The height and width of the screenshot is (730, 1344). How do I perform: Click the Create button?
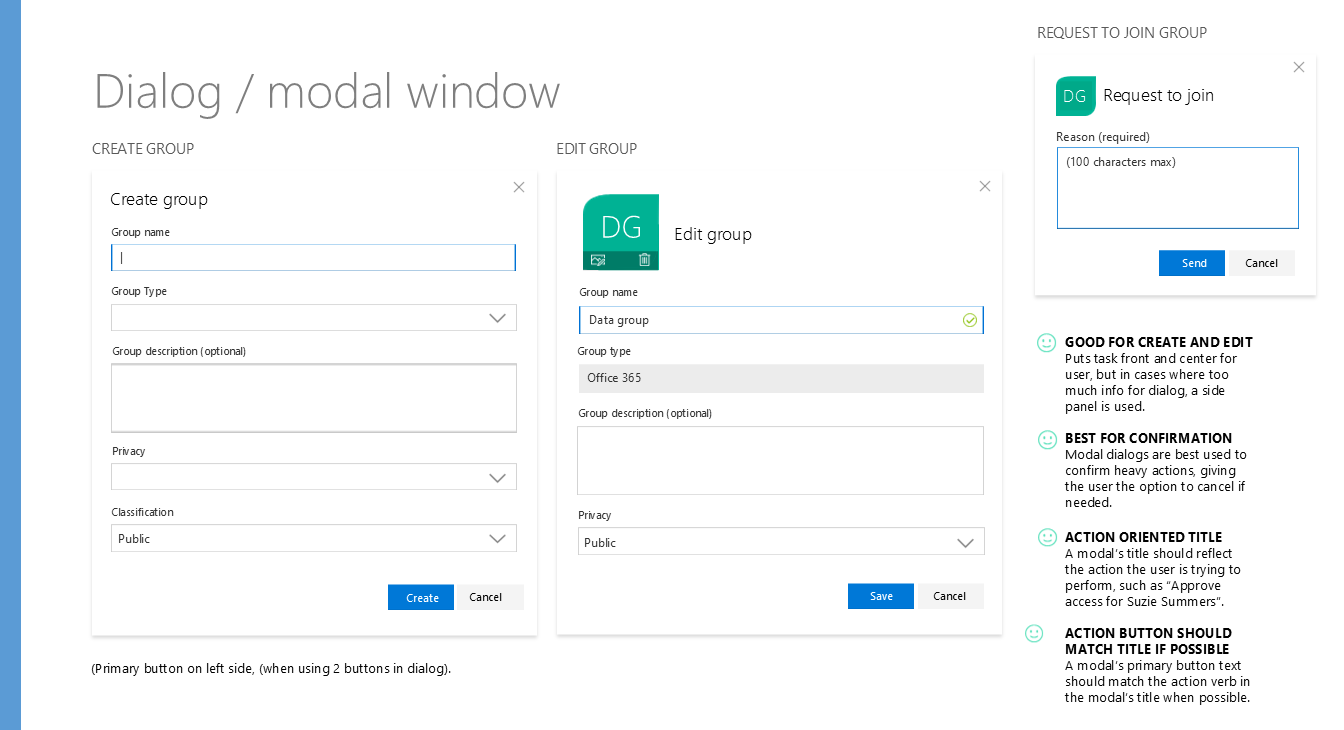[x=421, y=597]
